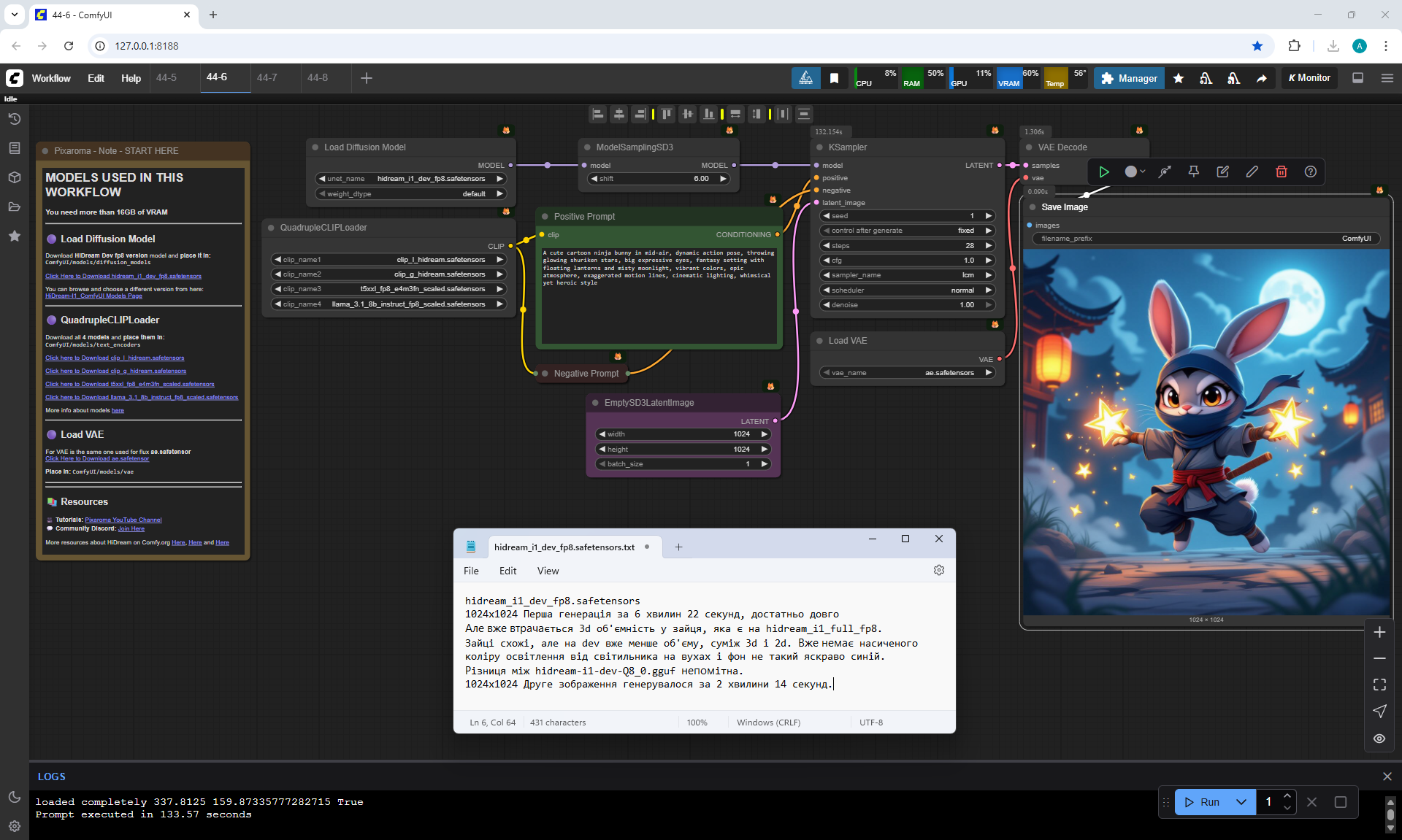Click link to download hidream_i1_dev_fp8.safetensors
Screen dimensions: 1402x840
click(123, 276)
